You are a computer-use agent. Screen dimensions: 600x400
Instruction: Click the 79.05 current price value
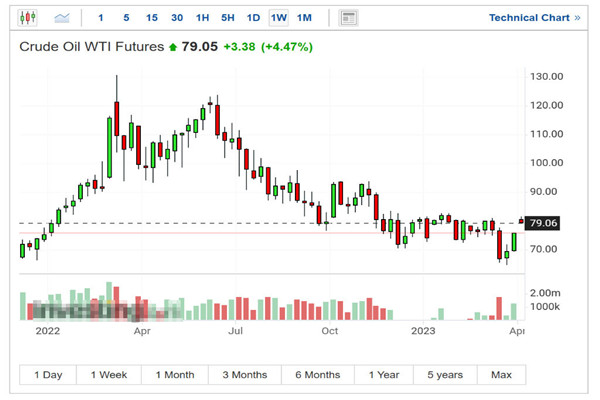tap(199, 47)
